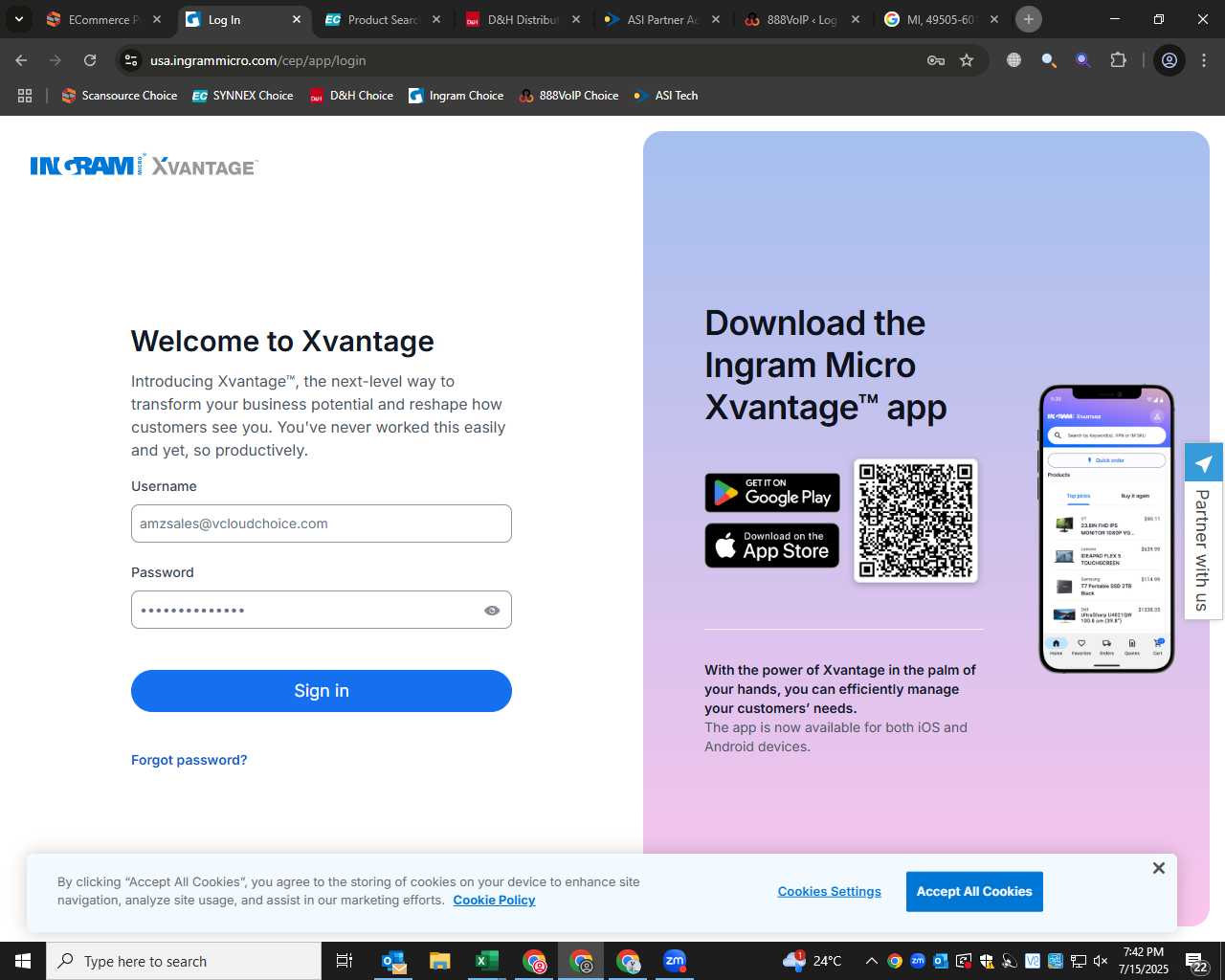Open Windows Security tray icon
Screen dimensions: 1225x980
pos(986,961)
